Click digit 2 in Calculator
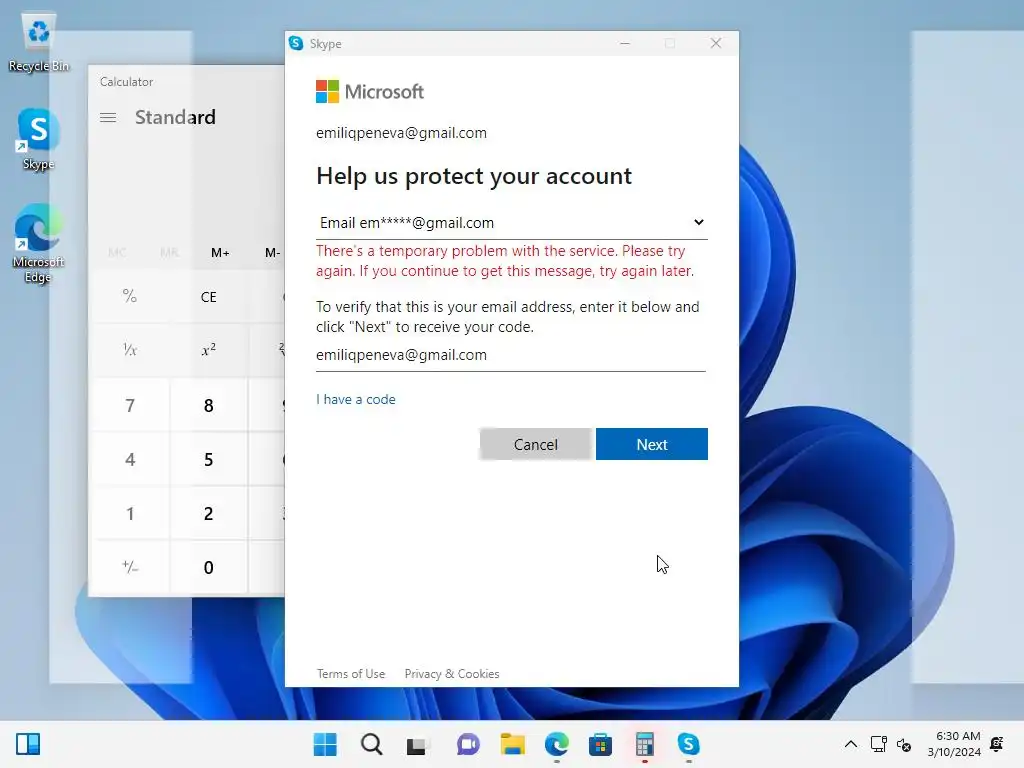This screenshot has width=1024, height=768. click(x=208, y=513)
